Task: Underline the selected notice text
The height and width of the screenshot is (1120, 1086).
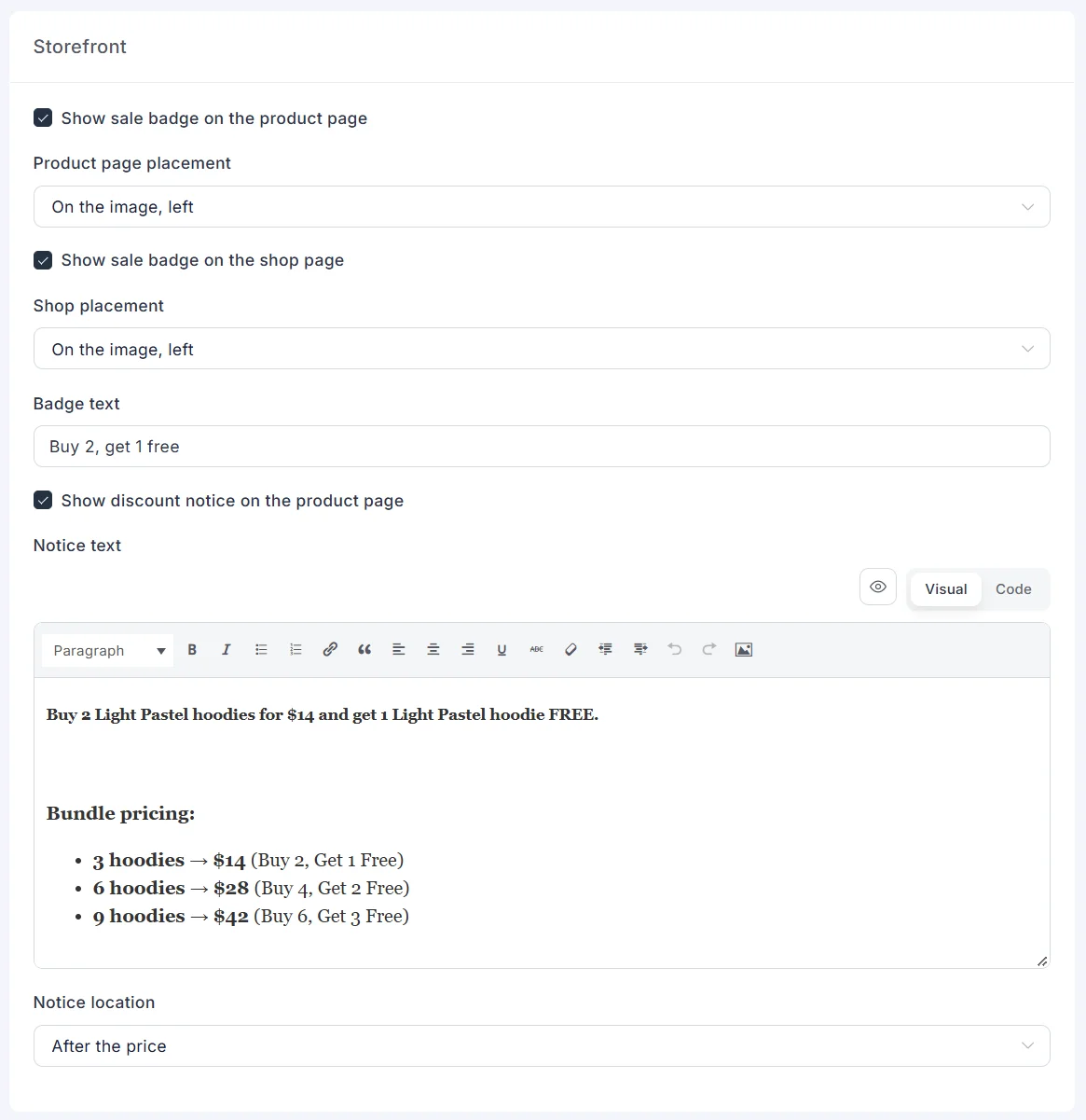Action: [502, 650]
